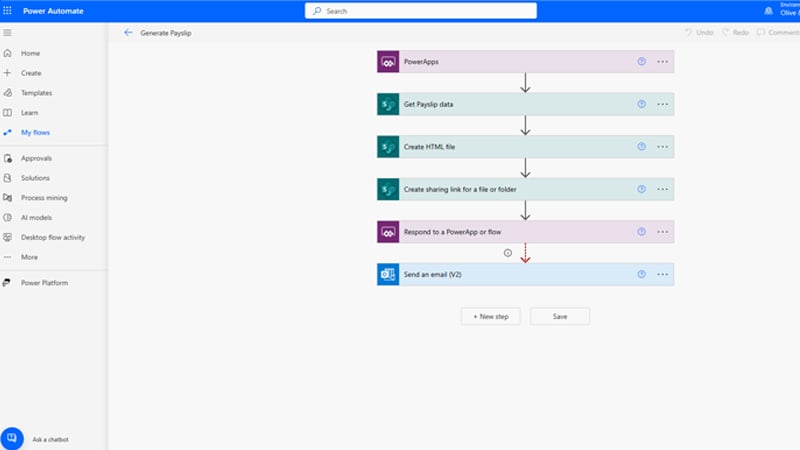Click the Undo icon in the toolbar

coord(689,33)
